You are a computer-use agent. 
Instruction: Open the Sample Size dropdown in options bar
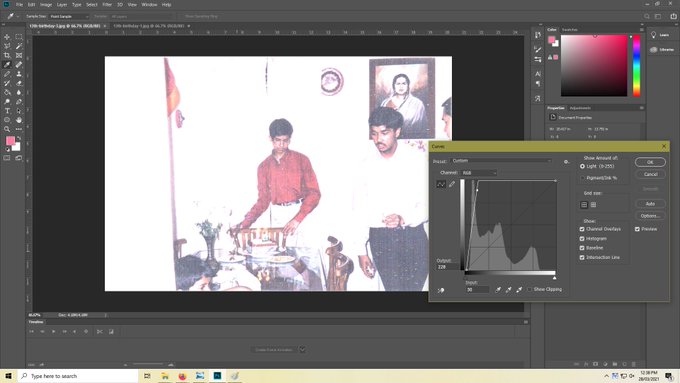(69, 16)
